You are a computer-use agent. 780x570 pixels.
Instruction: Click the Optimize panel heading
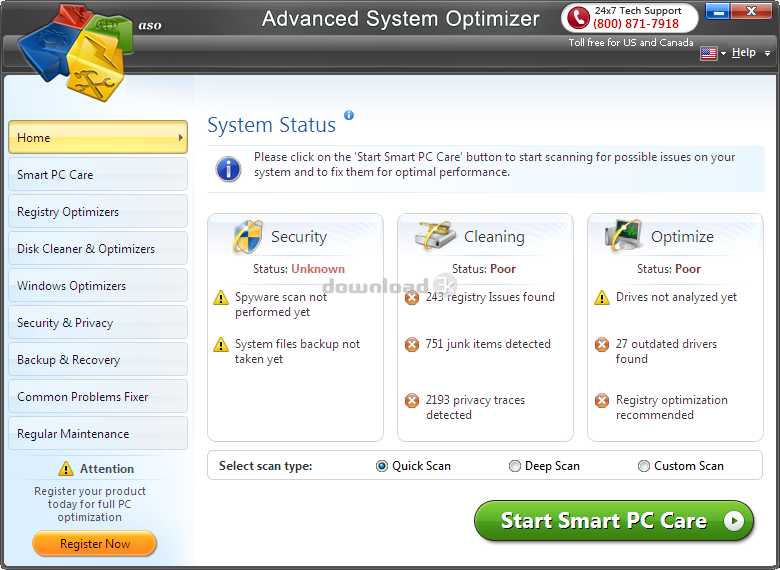click(682, 237)
